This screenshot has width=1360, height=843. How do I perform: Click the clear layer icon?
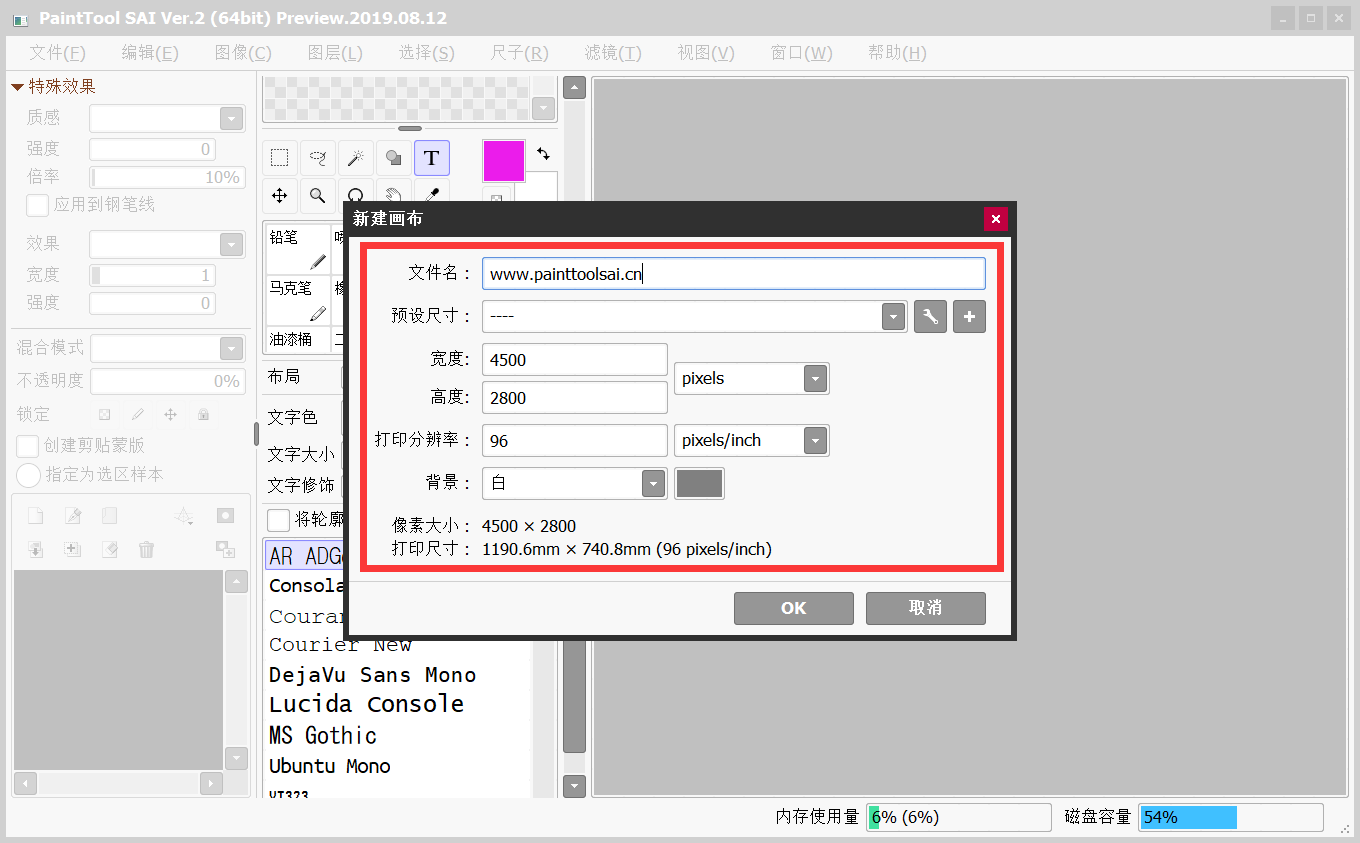[x=110, y=549]
